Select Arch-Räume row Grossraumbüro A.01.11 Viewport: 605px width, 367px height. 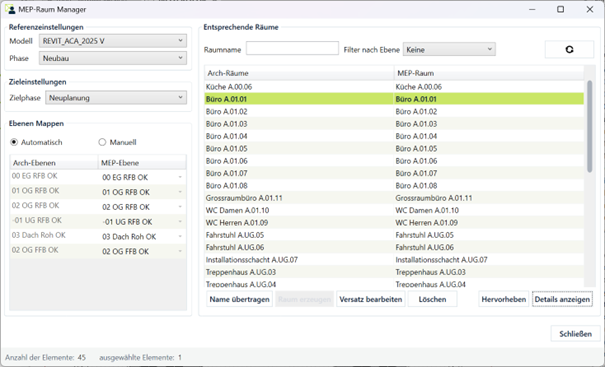coord(299,198)
